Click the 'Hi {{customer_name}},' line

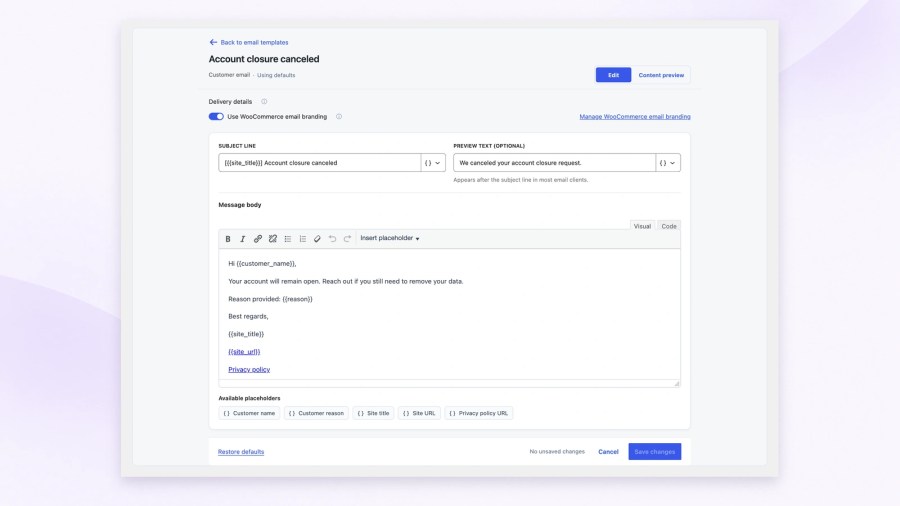(x=262, y=264)
